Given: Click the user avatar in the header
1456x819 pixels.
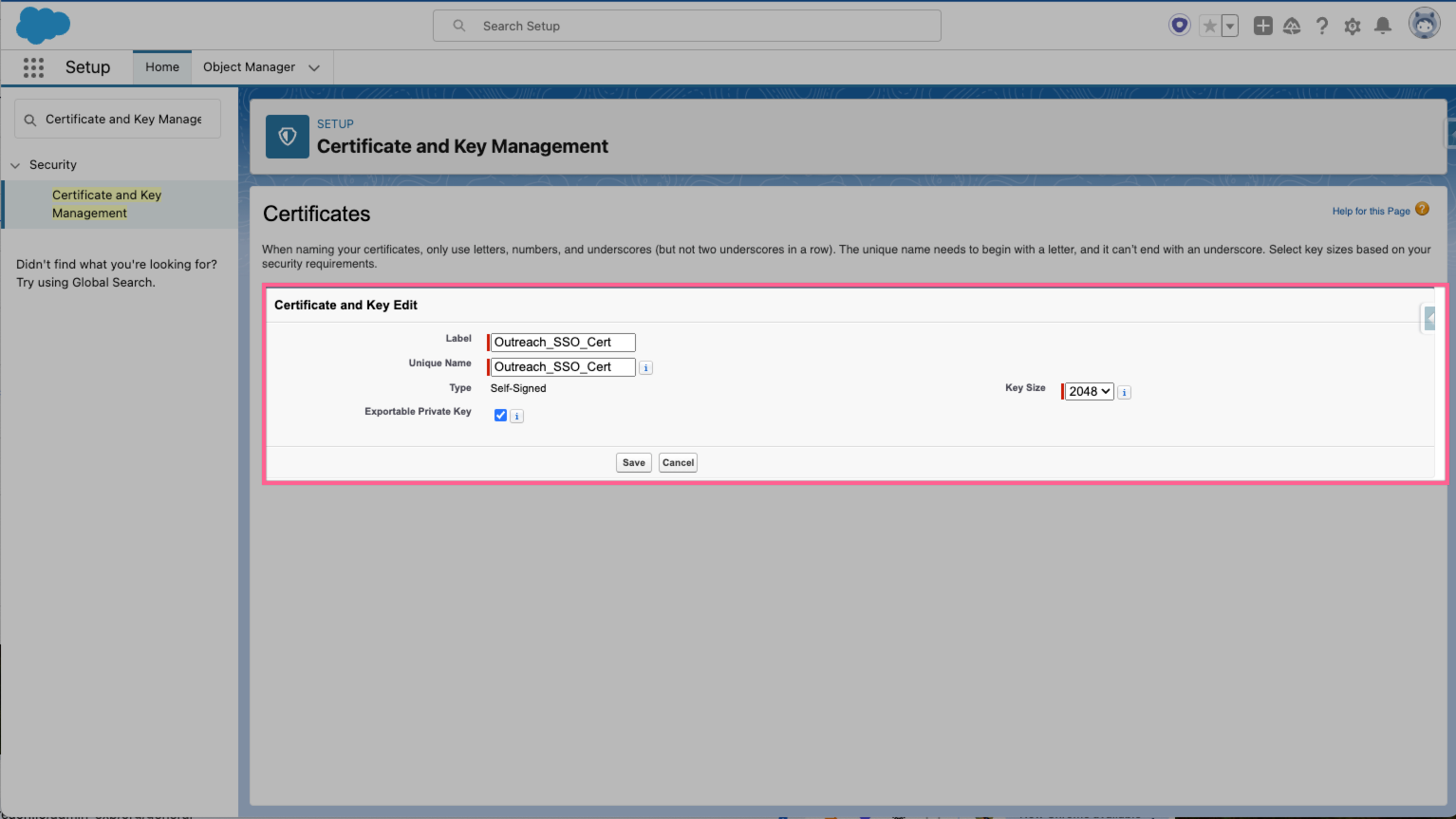Looking at the screenshot, I should click(1424, 24).
